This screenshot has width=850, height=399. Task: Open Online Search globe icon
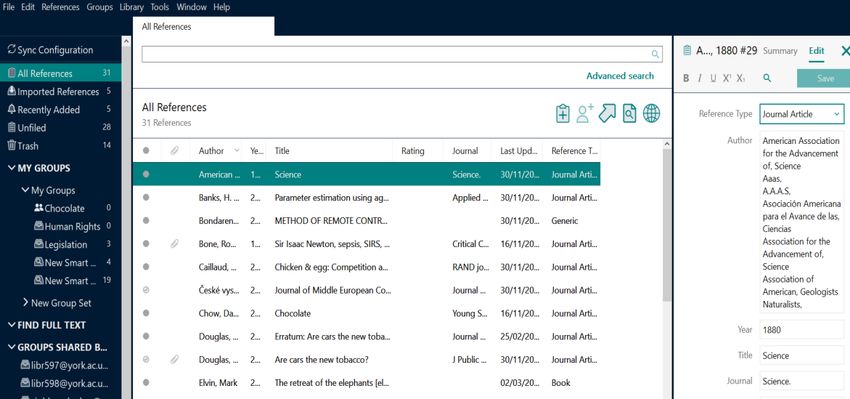pyautogui.click(x=651, y=113)
